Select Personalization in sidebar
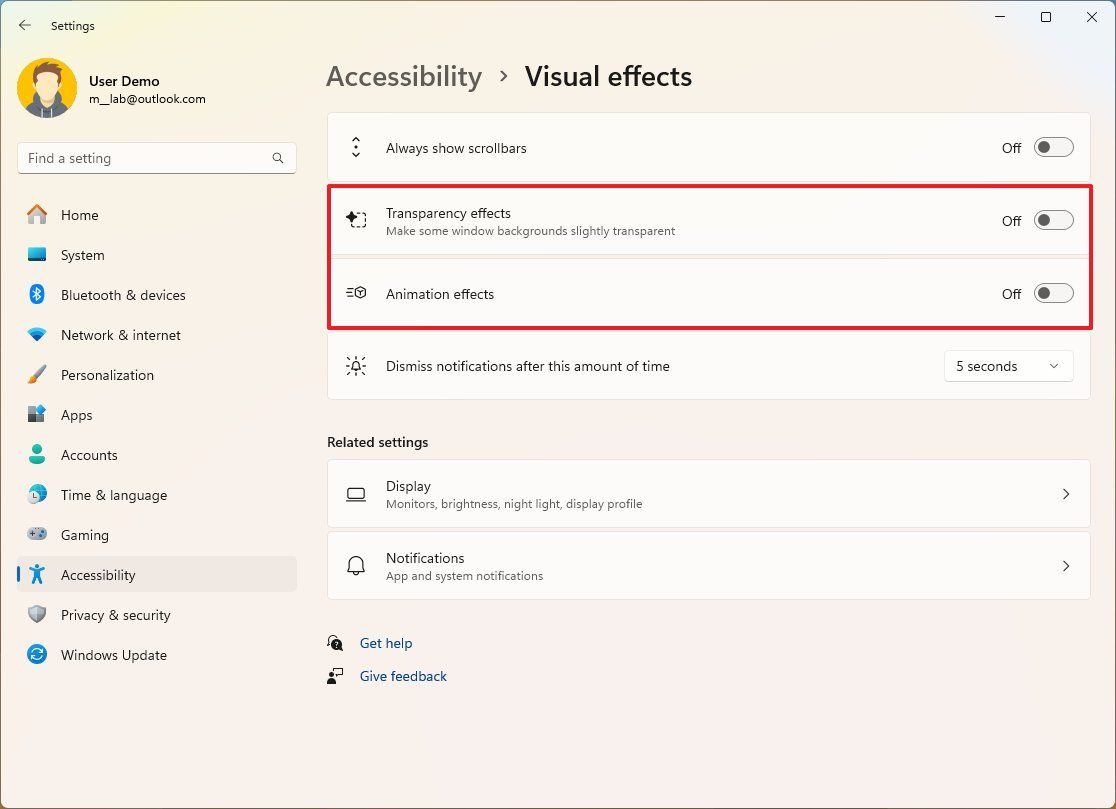This screenshot has height=809, width=1116. [157, 375]
